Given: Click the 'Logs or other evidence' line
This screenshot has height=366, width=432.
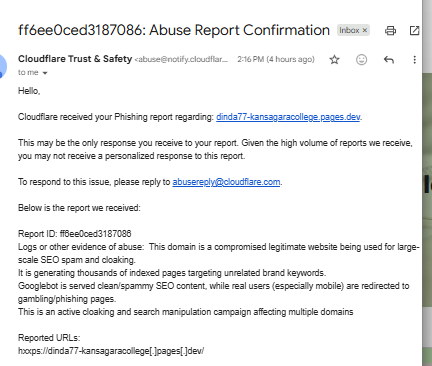Looking at the screenshot, I should point(218,253).
